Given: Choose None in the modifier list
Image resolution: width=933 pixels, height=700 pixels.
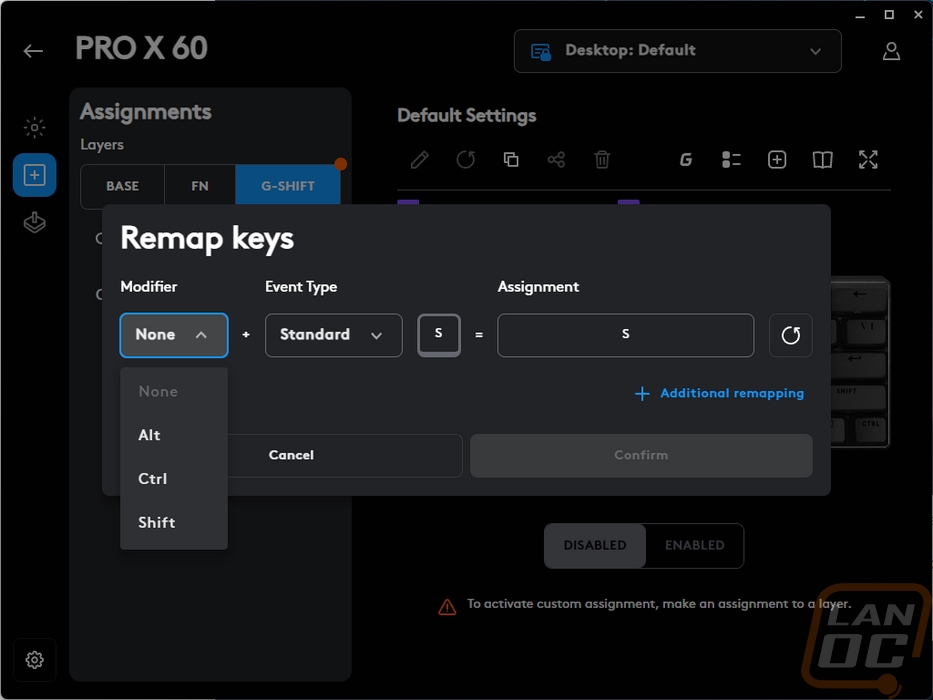Looking at the screenshot, I should click(x=174, y=392).
